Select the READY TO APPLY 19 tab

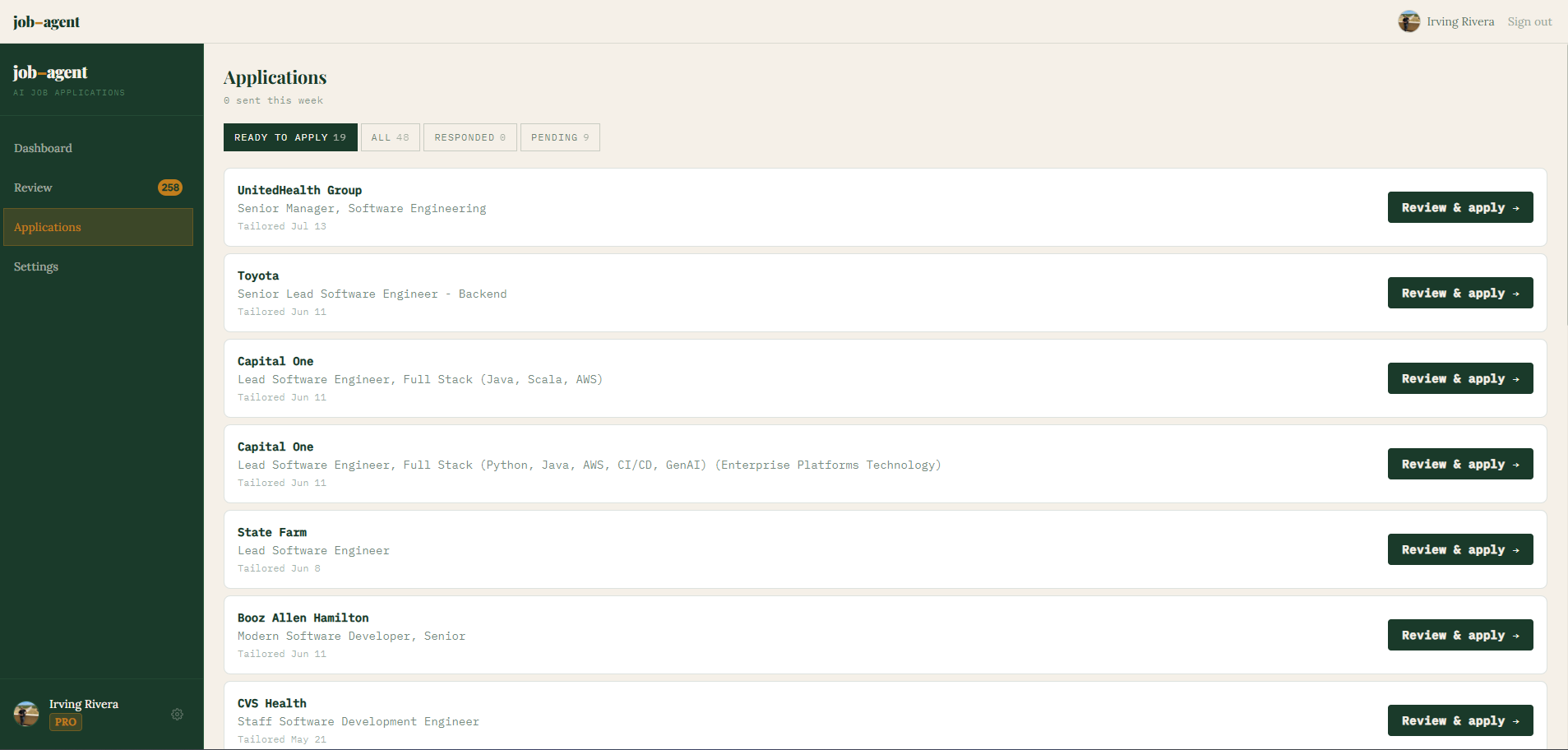tap(290, 137)
